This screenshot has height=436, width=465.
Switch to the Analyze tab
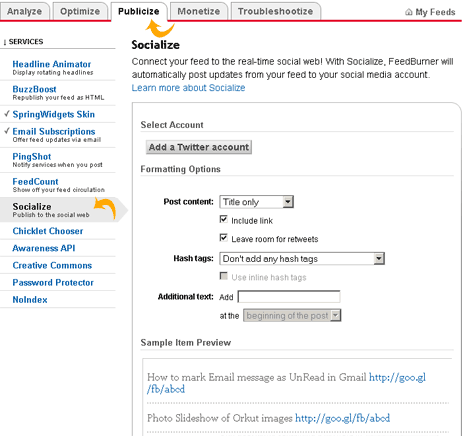(x=25, y=11)
